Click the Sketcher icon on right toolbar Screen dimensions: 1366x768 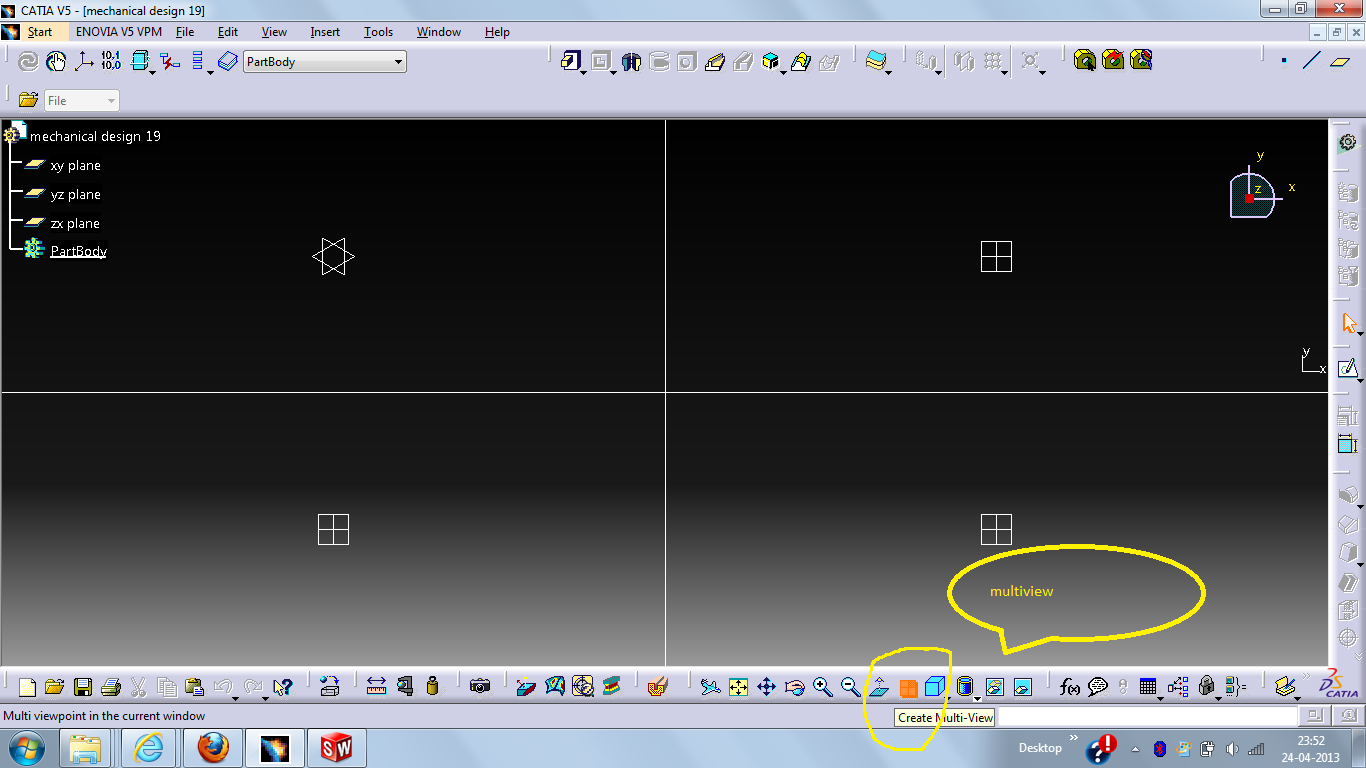coord(1347,369)
